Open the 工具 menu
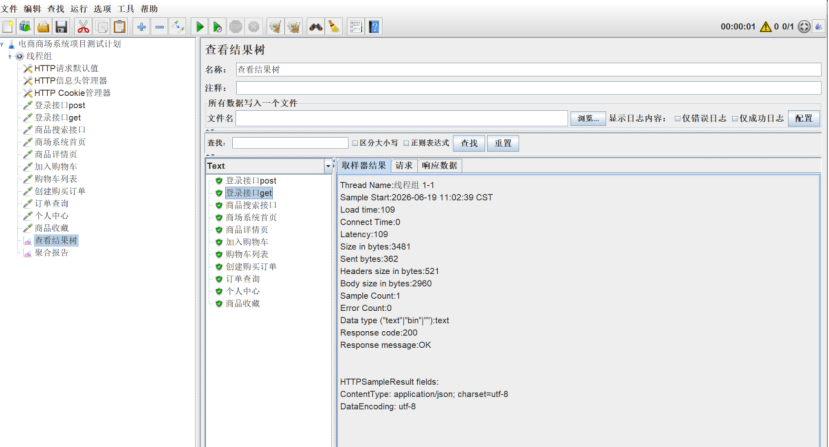 126,9
